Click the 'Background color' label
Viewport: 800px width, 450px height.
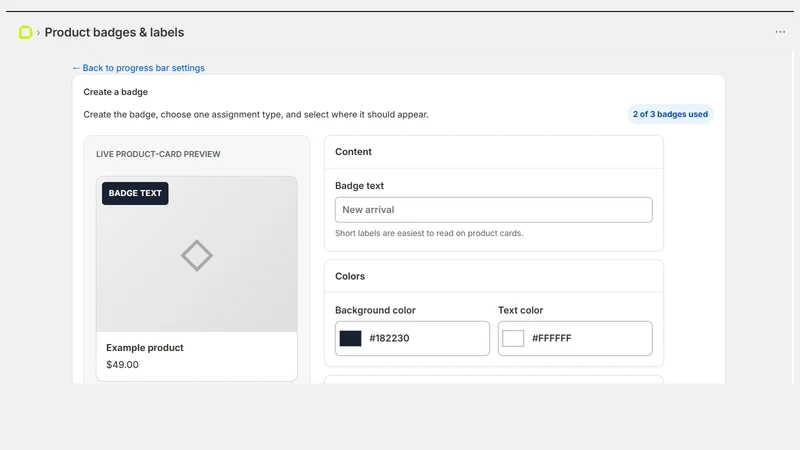375,310
